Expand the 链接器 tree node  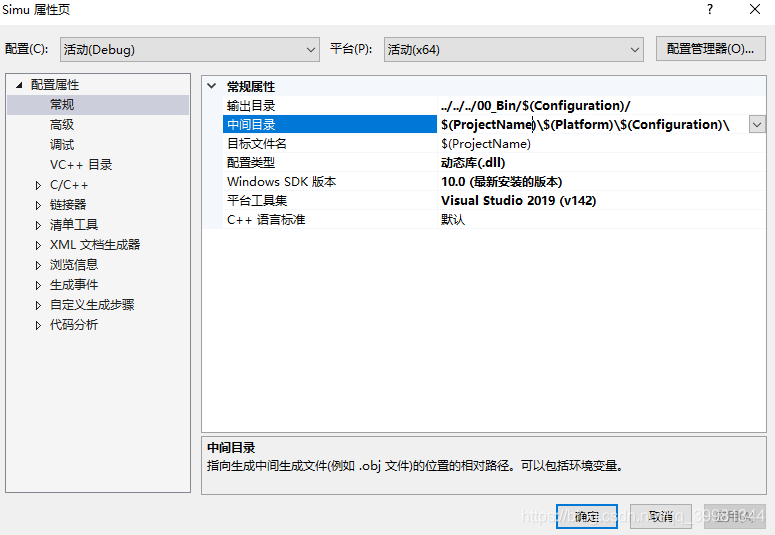point(38,205)
